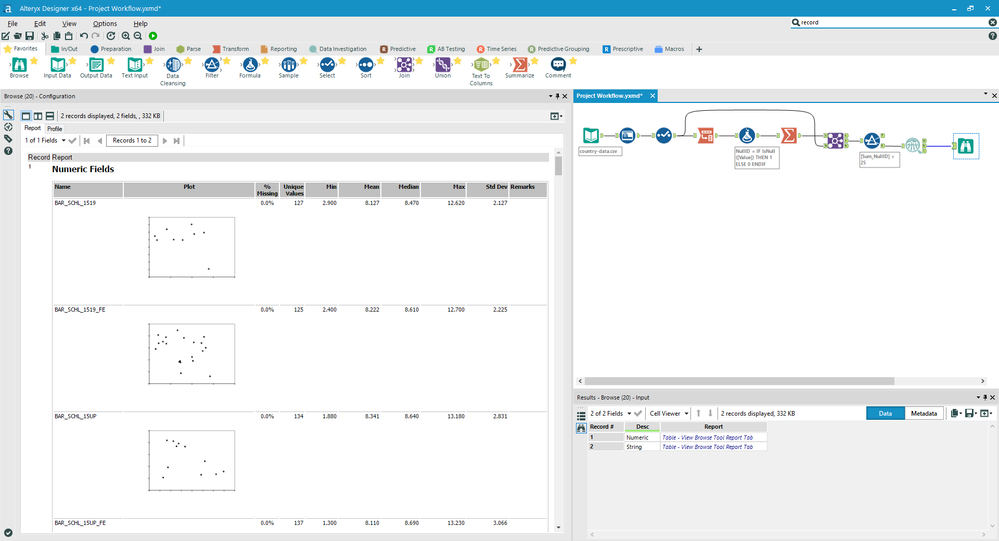
Task: Open the Navigation icon in configuration sidebar
Action: click(8, 127)
